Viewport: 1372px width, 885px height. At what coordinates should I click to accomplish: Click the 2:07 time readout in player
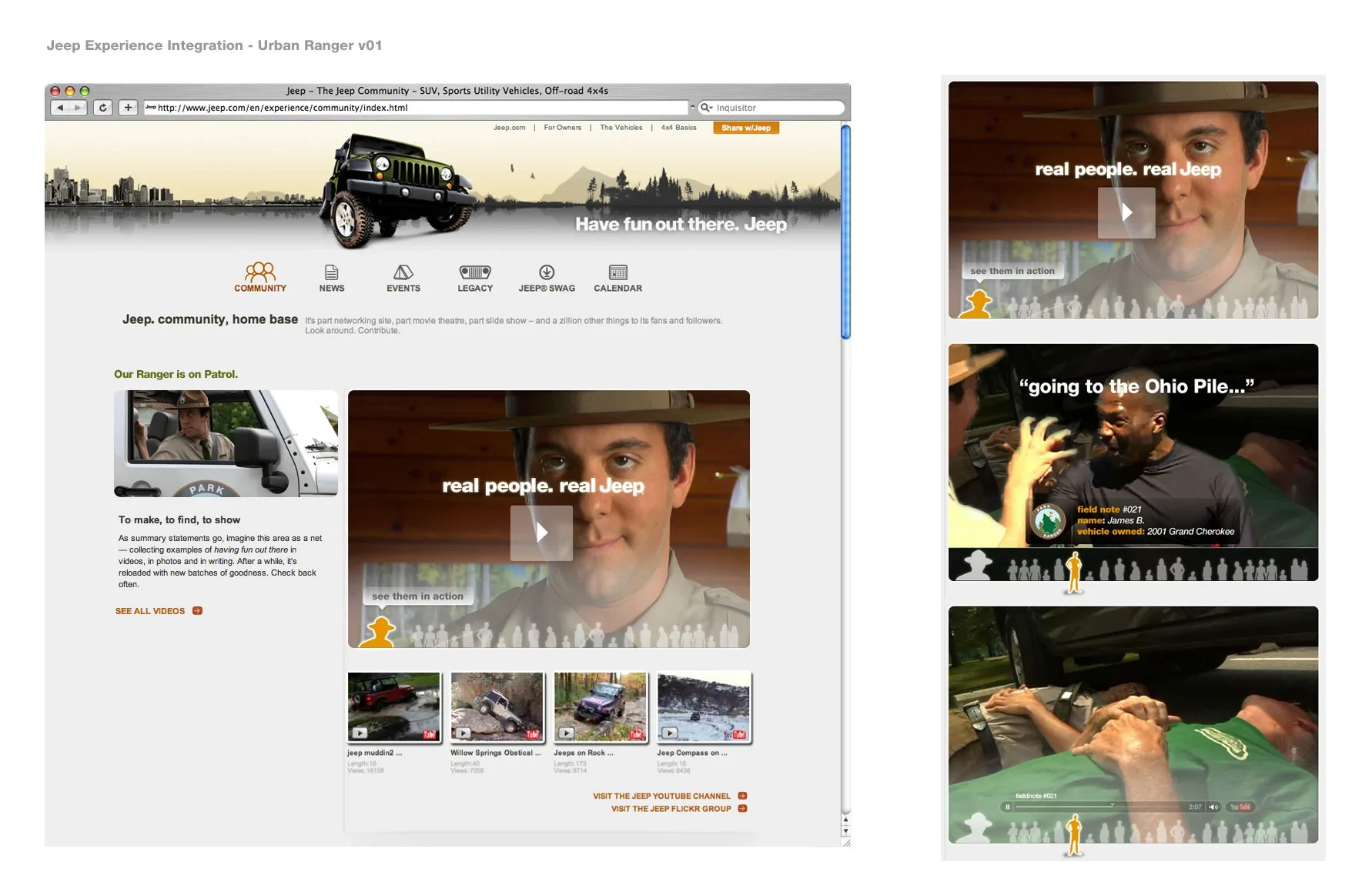1195,807
